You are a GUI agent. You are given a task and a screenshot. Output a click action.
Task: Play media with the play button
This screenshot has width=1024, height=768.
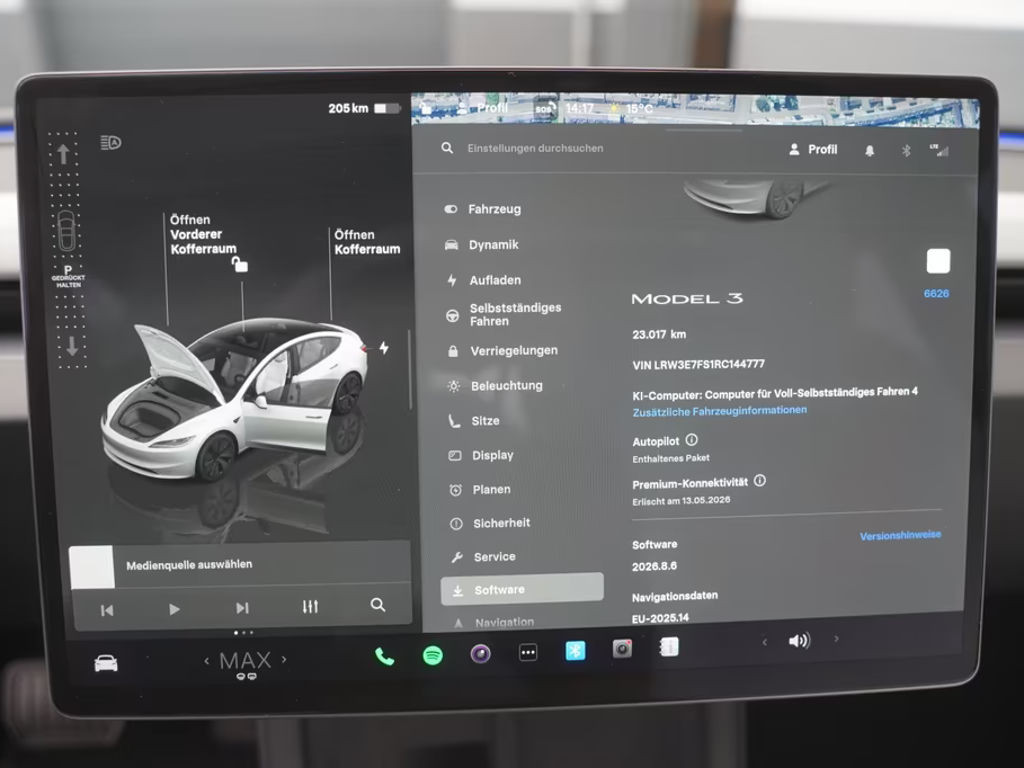[174, 609]
